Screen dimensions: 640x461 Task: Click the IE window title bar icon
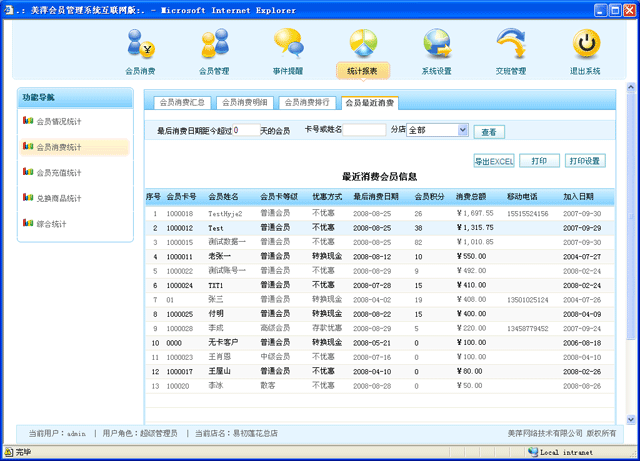9,10
